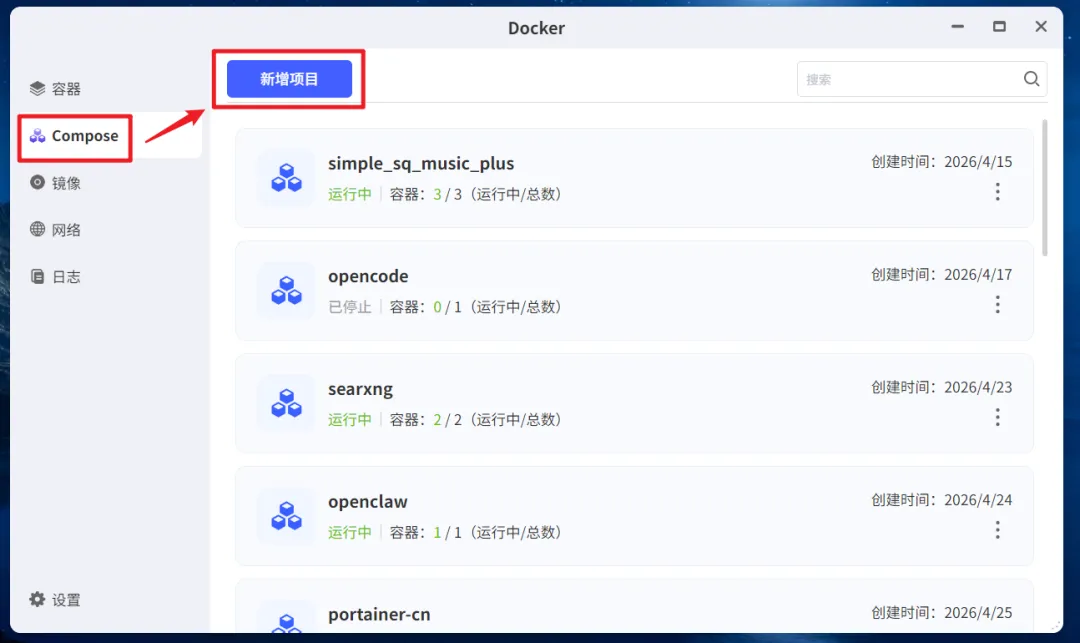The image size is (1080, 643).
Task: Click the 已停止 status of opencode
Action: click(350, 307)
